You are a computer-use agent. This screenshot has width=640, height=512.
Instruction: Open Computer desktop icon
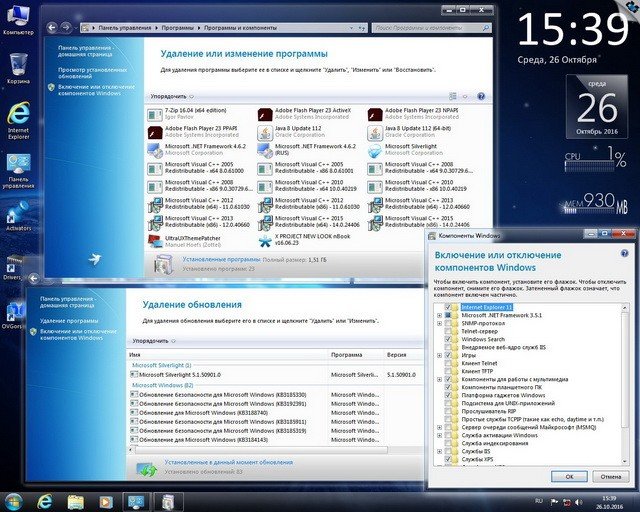(x=18, y=20)
